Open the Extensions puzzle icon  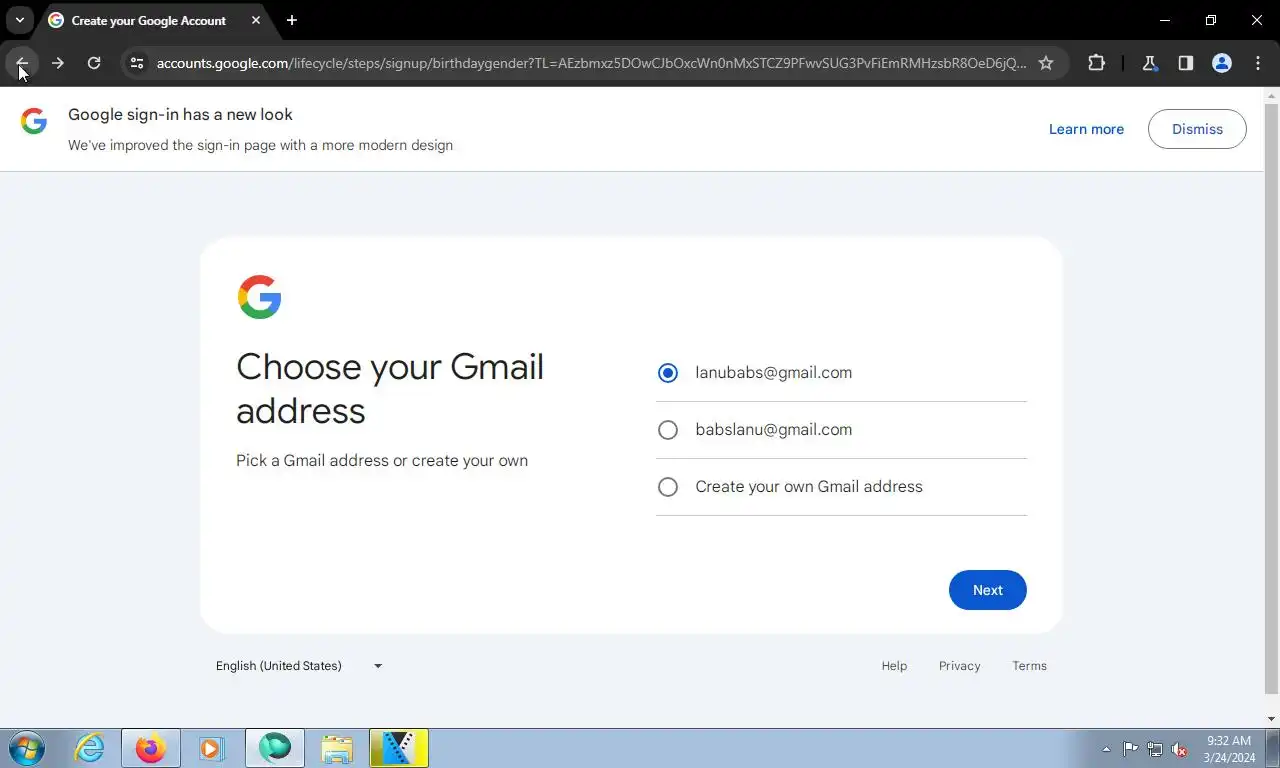point(1097,63)
